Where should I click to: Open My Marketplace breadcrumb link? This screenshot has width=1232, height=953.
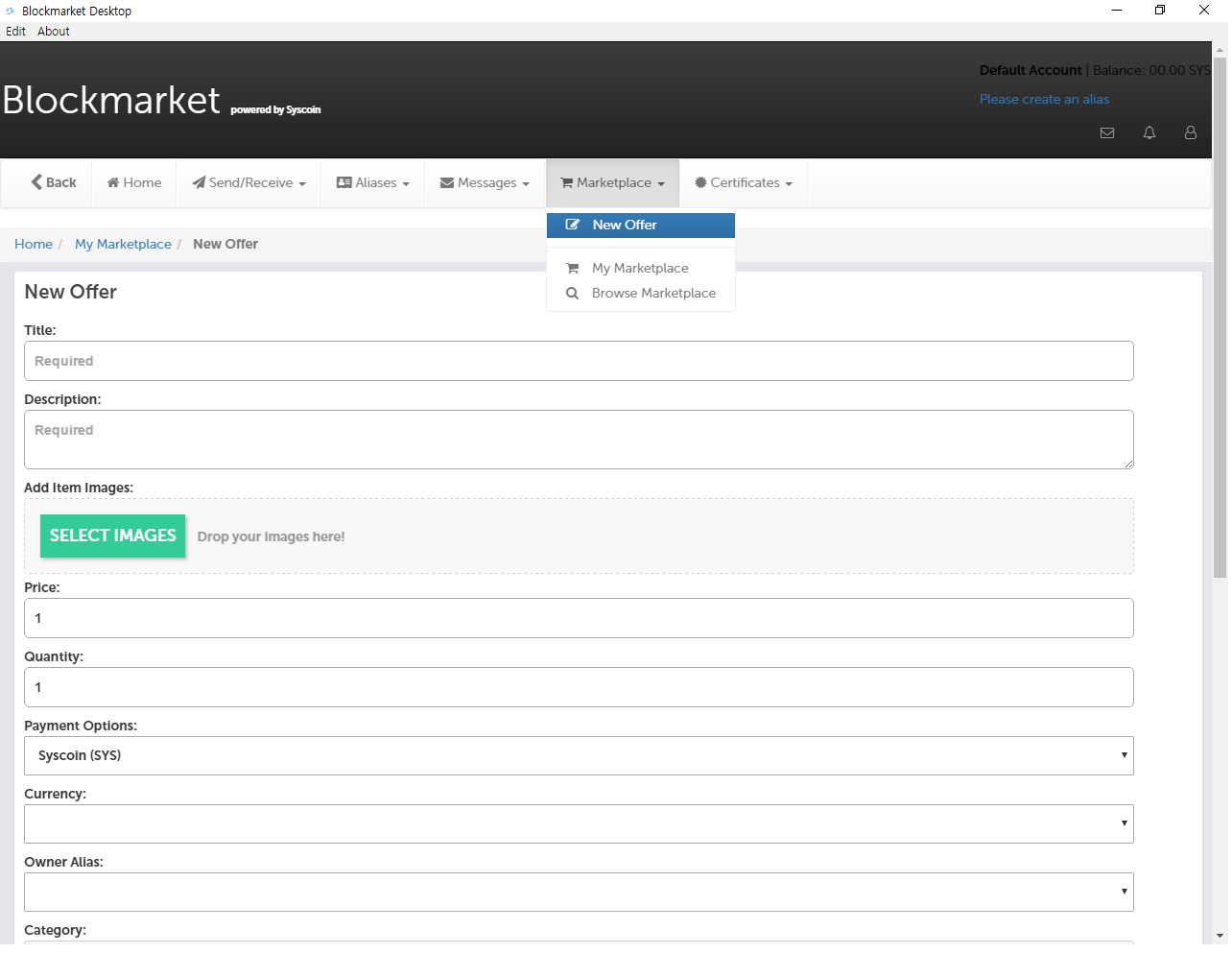pyautogui.click(x=123, y=244)
